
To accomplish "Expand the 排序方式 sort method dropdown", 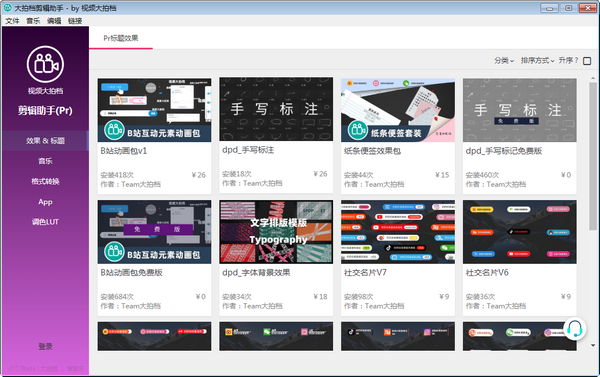I will [x=537, y=60].
